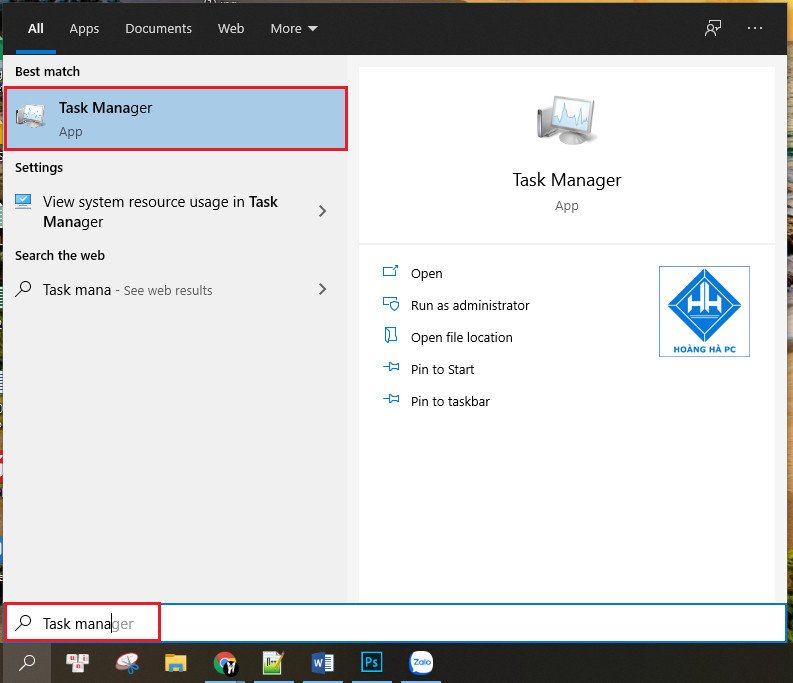793x683 pixels.
Task: Launch Photoshop from the taskbar
Action: (372, 662)
